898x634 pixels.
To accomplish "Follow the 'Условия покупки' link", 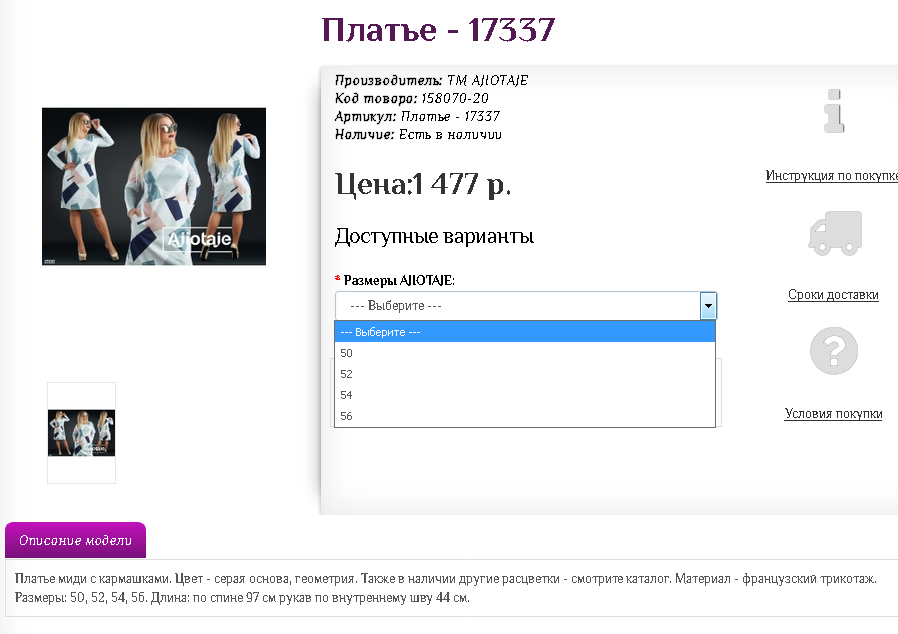I will (833, 414).
